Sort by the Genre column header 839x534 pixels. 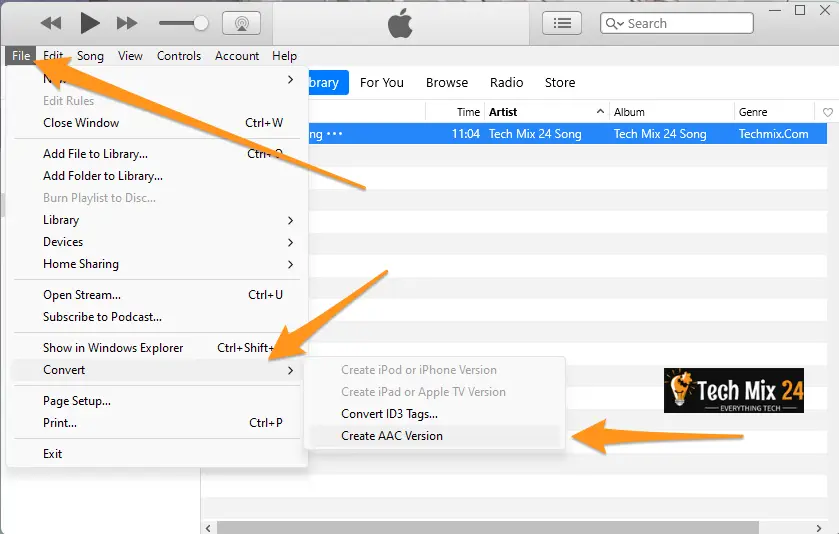pos(753,112)
